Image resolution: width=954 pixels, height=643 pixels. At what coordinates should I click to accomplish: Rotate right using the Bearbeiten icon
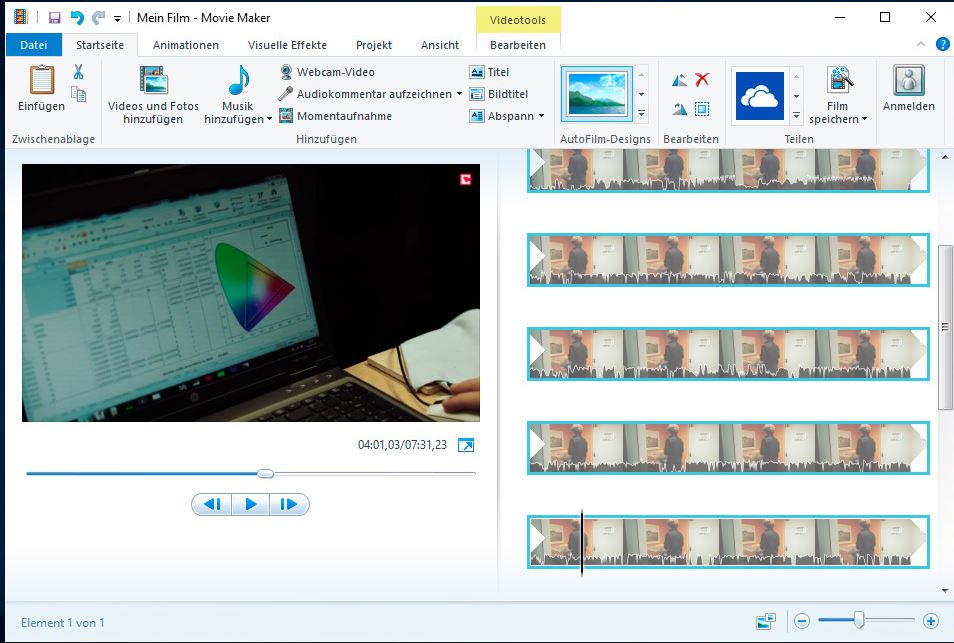[x=680, y=109]
